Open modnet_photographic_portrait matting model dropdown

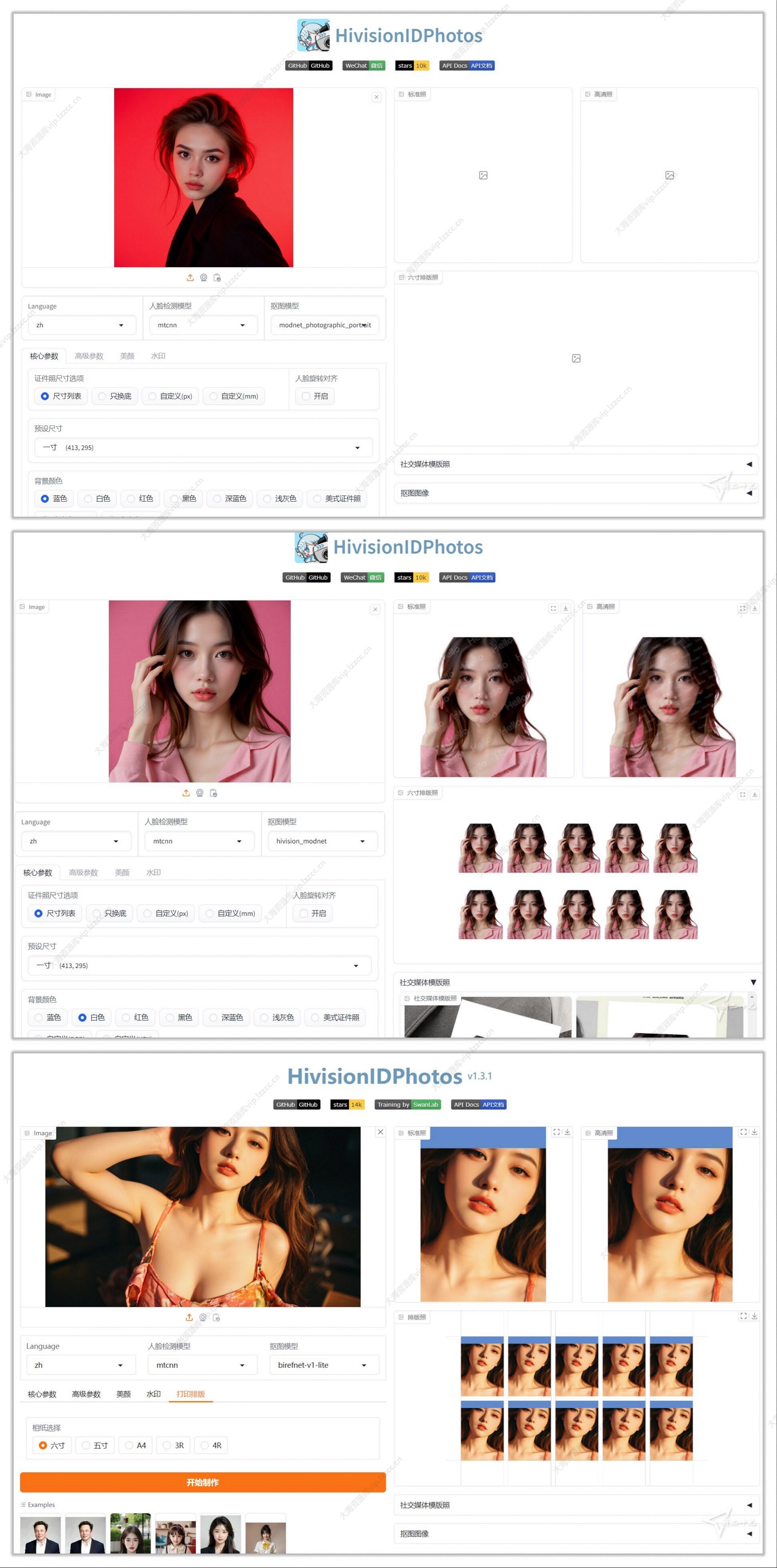(x=325, y=325)
